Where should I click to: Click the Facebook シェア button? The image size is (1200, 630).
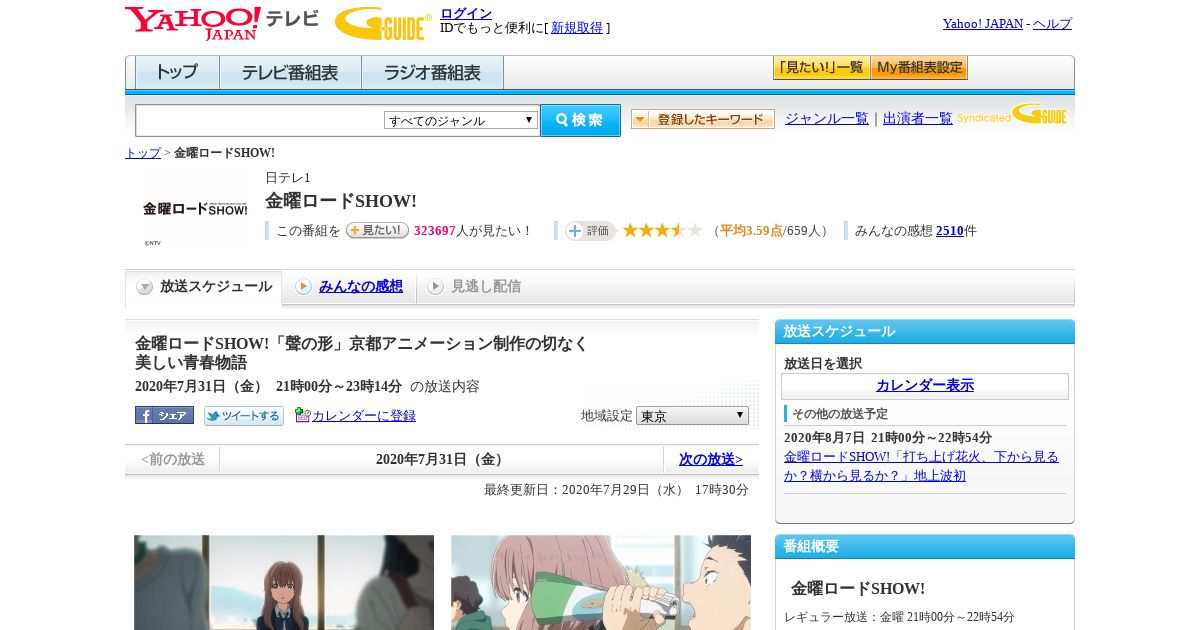(164, 415)
